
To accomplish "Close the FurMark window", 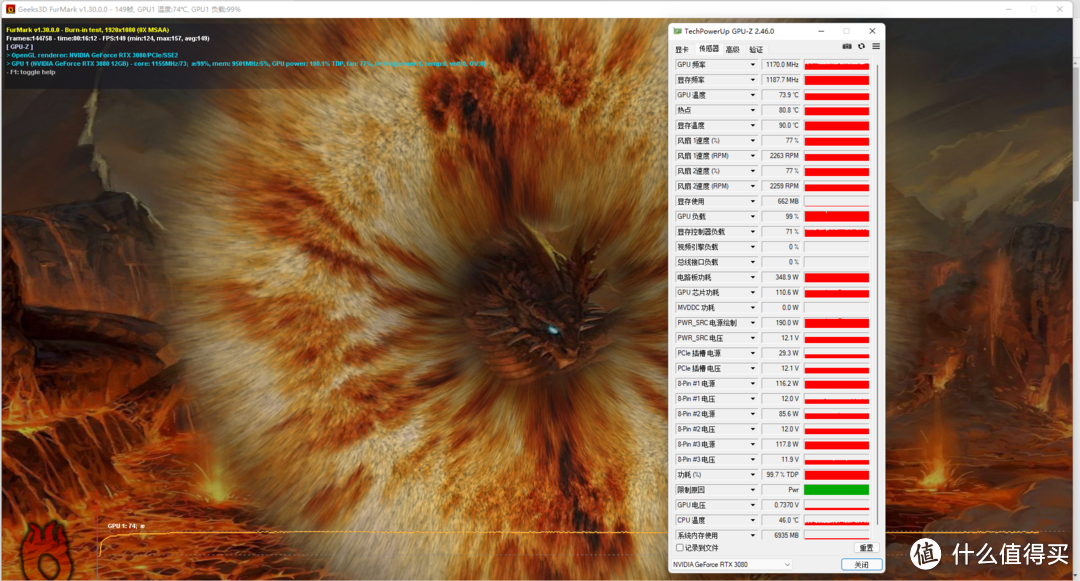I will [1059, 9].
